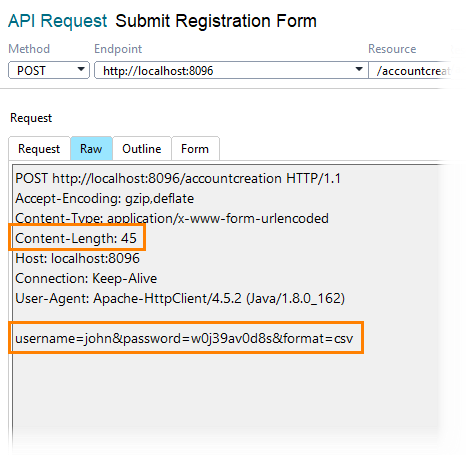This screenshot has height=456, width=467.
Task: Click the Accept-Encoding header line
Action: (x=105, y=198)
